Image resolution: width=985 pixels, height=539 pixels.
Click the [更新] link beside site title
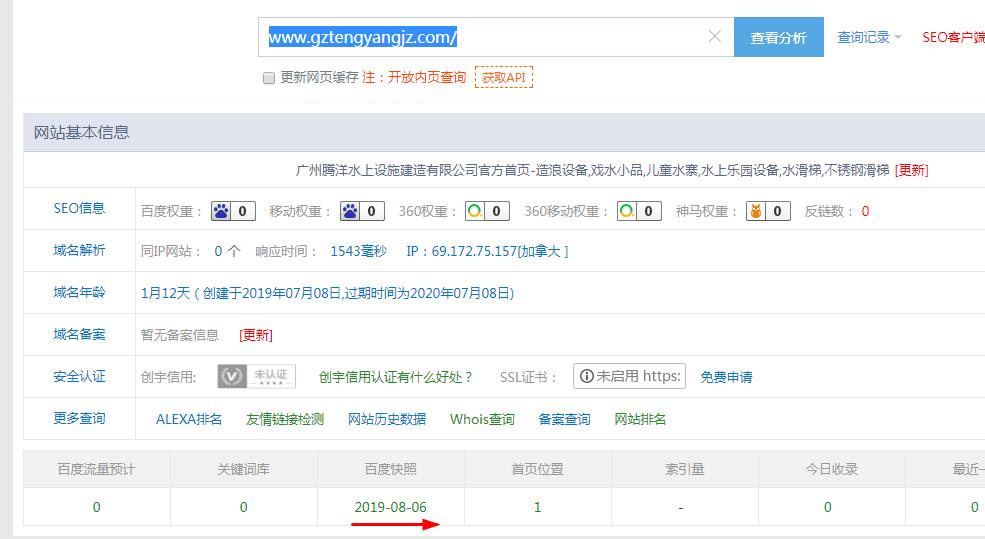point(912,170)
